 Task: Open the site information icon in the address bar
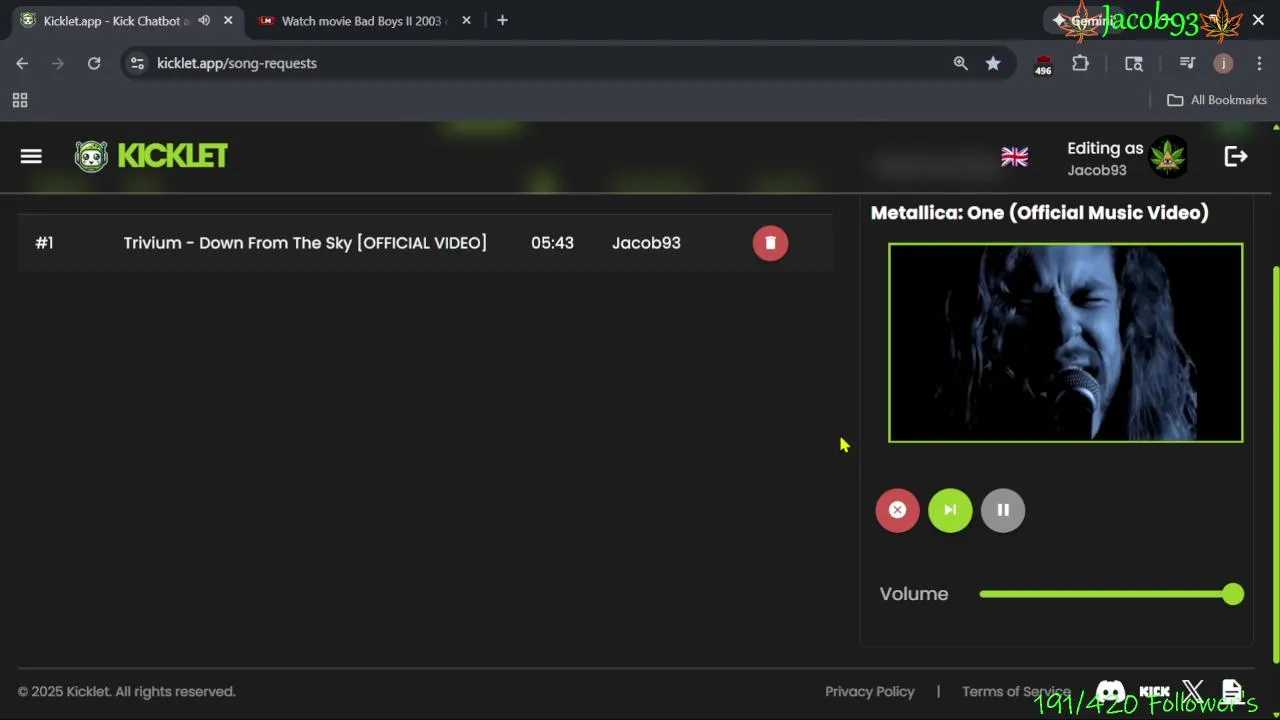[138, 63]
